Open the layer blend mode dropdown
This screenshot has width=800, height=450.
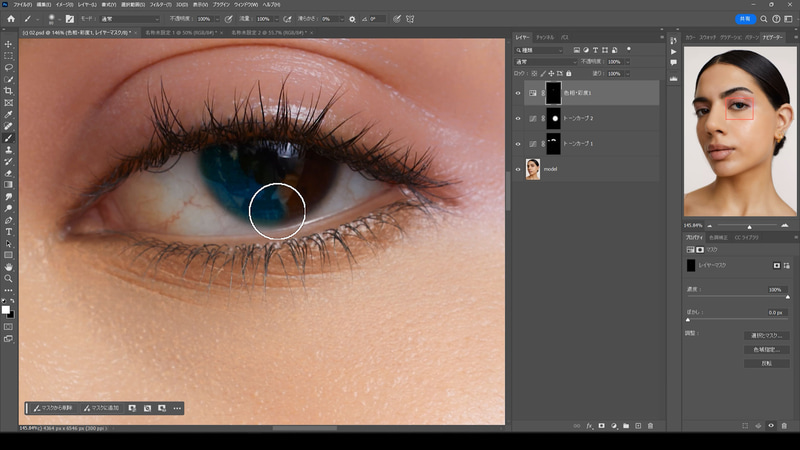tap(545, 62)
